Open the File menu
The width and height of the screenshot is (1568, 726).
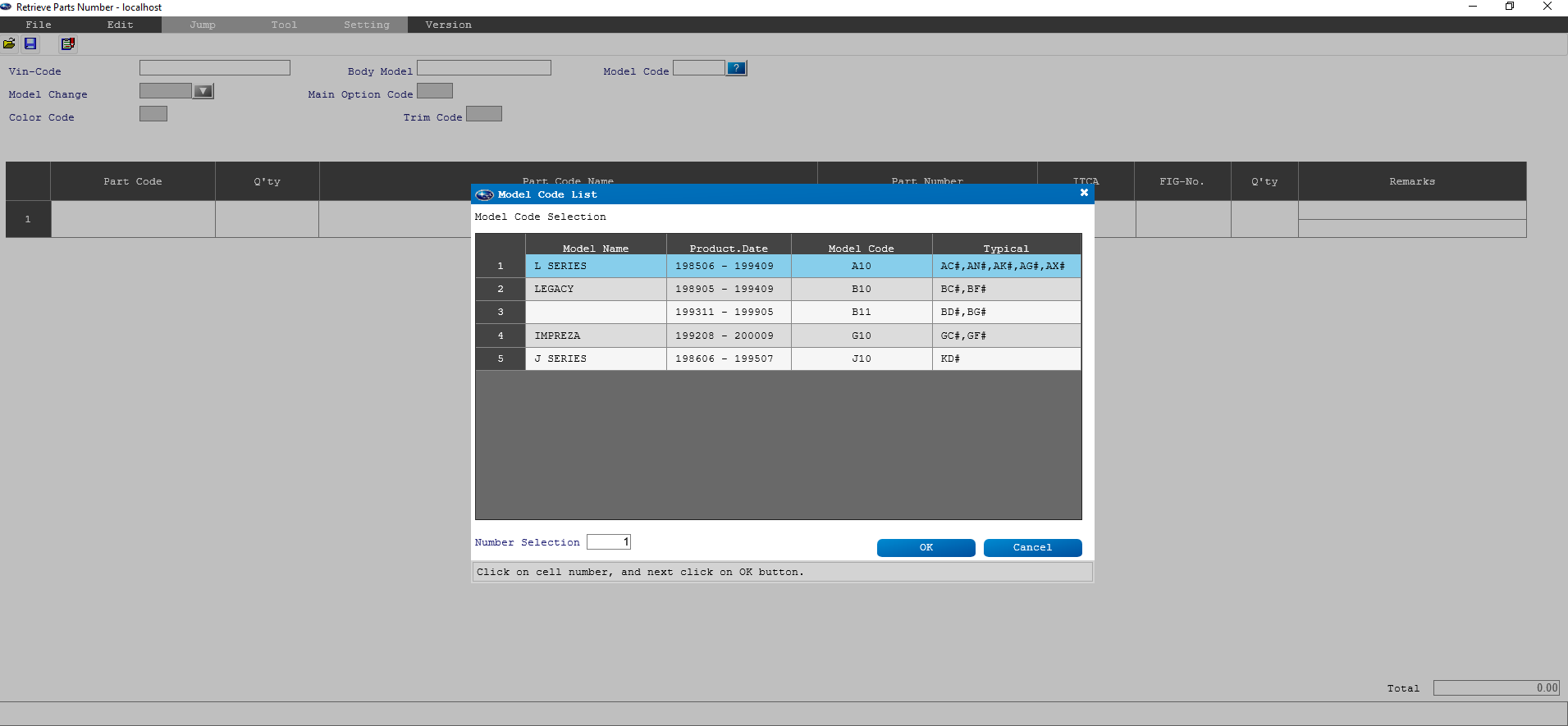tap(39, 25)
